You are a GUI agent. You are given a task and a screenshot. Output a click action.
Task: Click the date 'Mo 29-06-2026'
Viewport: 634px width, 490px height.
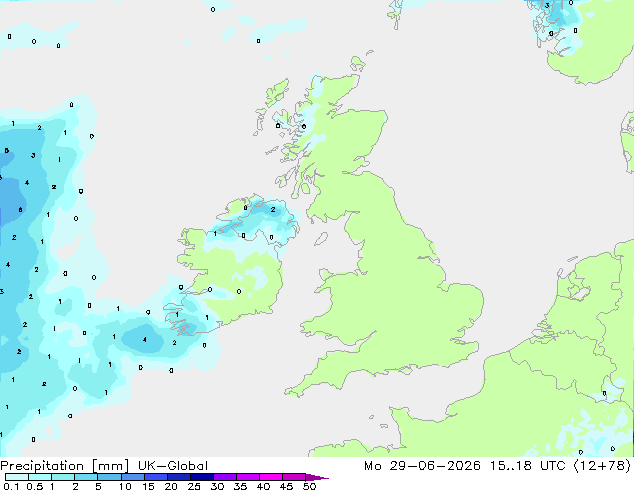coord(422,466)
